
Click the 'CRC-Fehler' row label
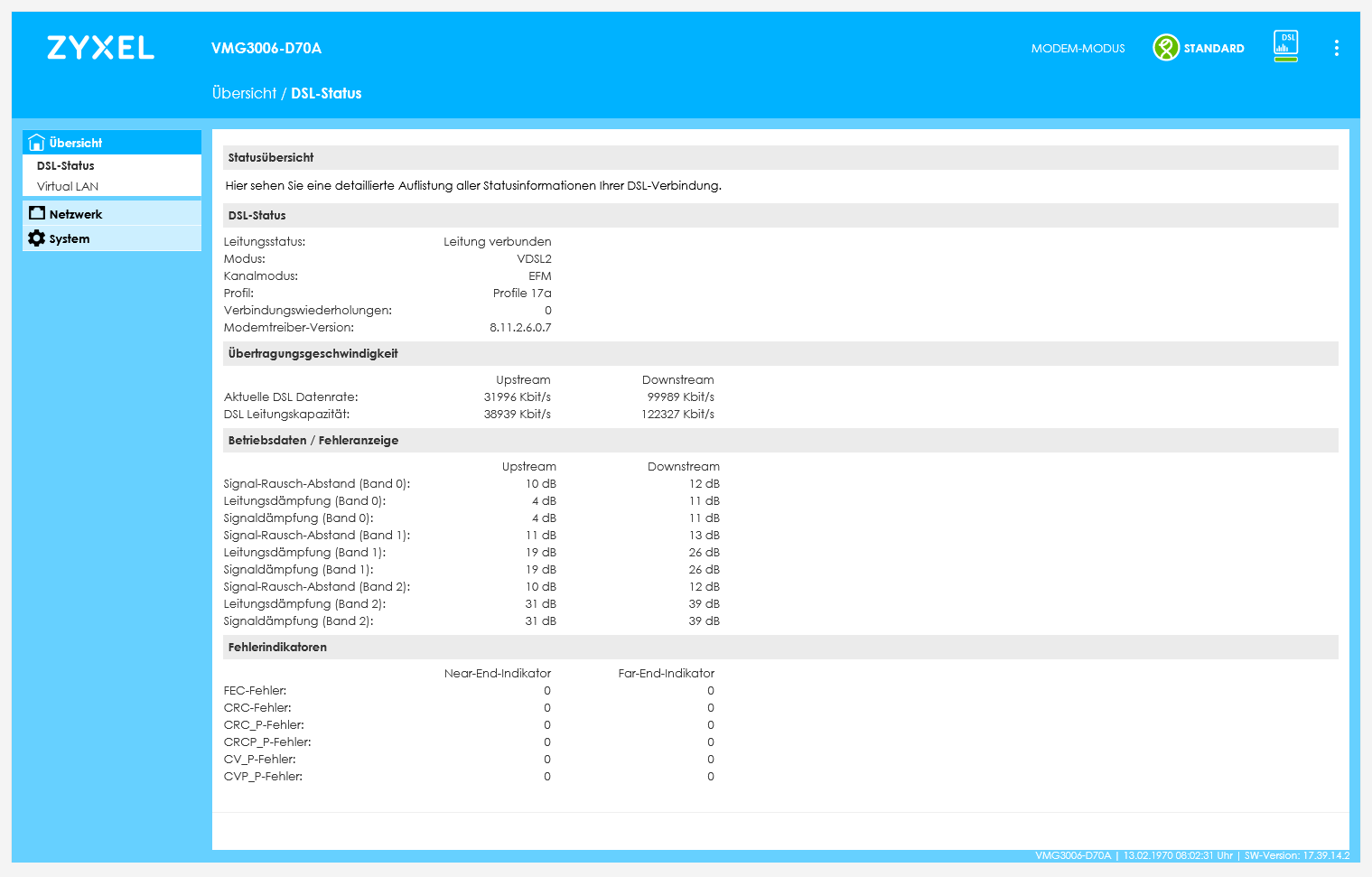click(x=257, y=708)
